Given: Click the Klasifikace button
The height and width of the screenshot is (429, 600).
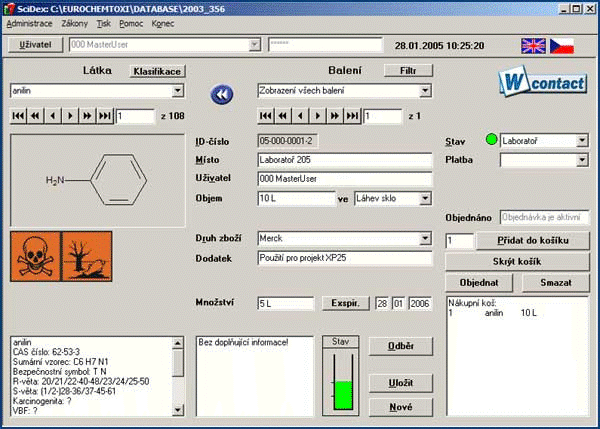Looking at the screenshot, I should [157, 72].
